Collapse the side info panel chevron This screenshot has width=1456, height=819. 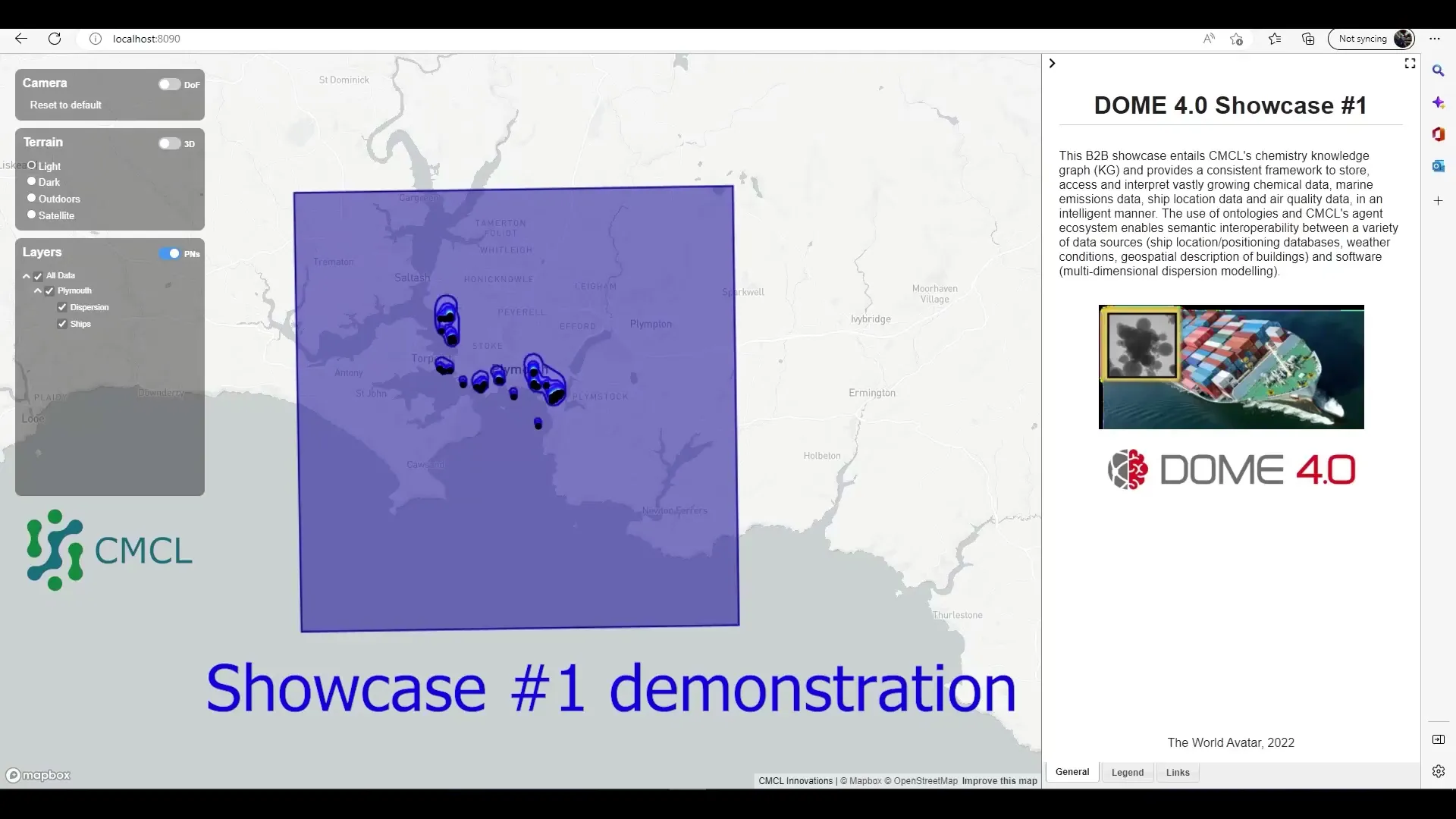(1052, 63)
